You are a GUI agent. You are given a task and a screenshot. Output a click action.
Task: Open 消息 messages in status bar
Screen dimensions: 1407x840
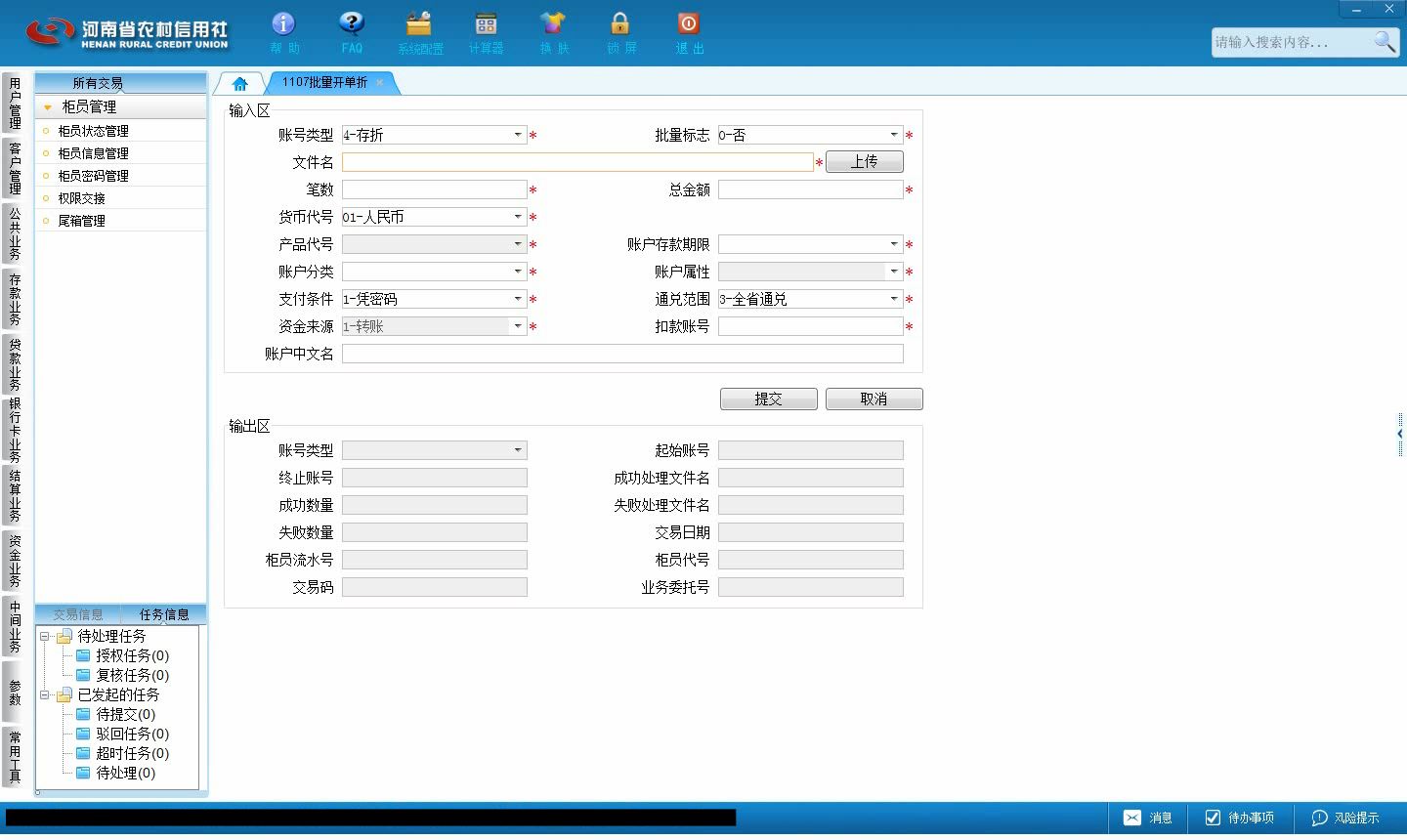[1147, 818]
